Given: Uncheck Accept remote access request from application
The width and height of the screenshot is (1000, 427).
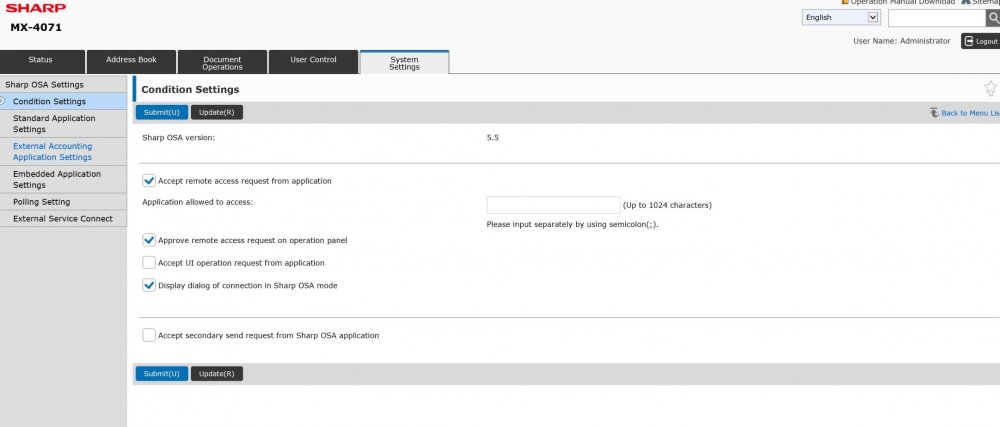Looking at the screenshot, I should tap(149, 181).
